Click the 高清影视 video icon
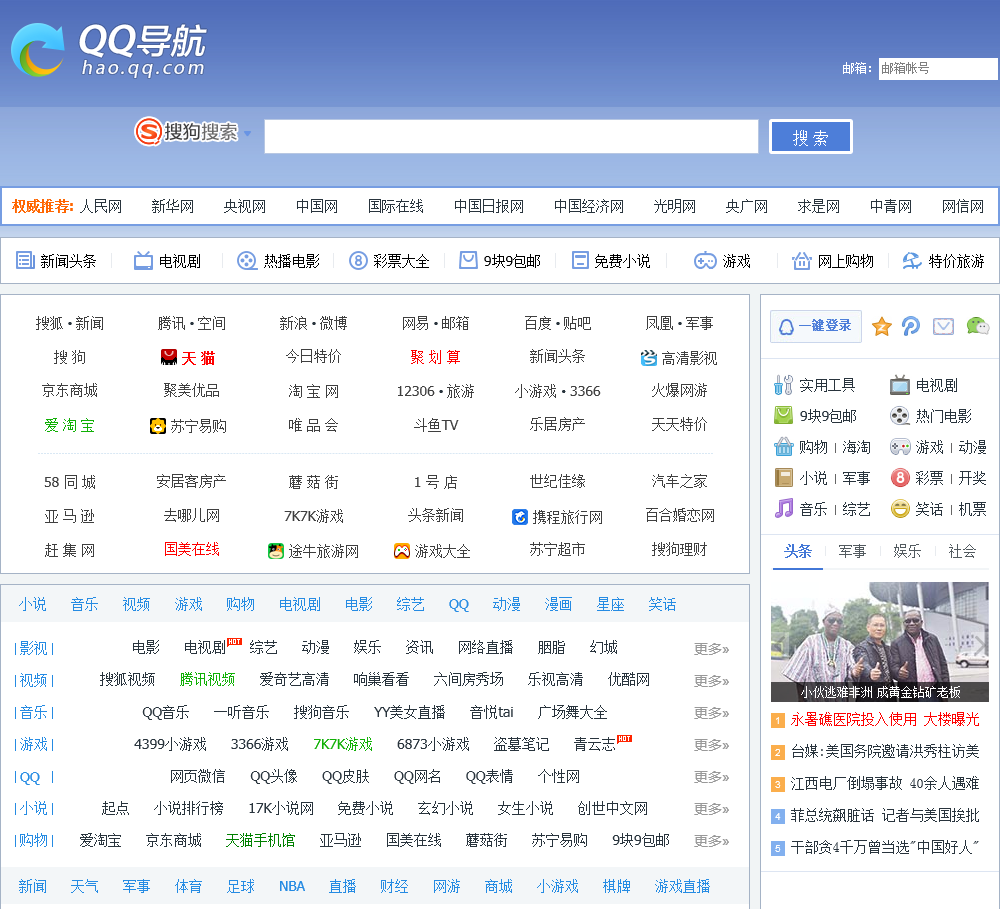This screenshot has height=909, width=1000. (649, 358)
